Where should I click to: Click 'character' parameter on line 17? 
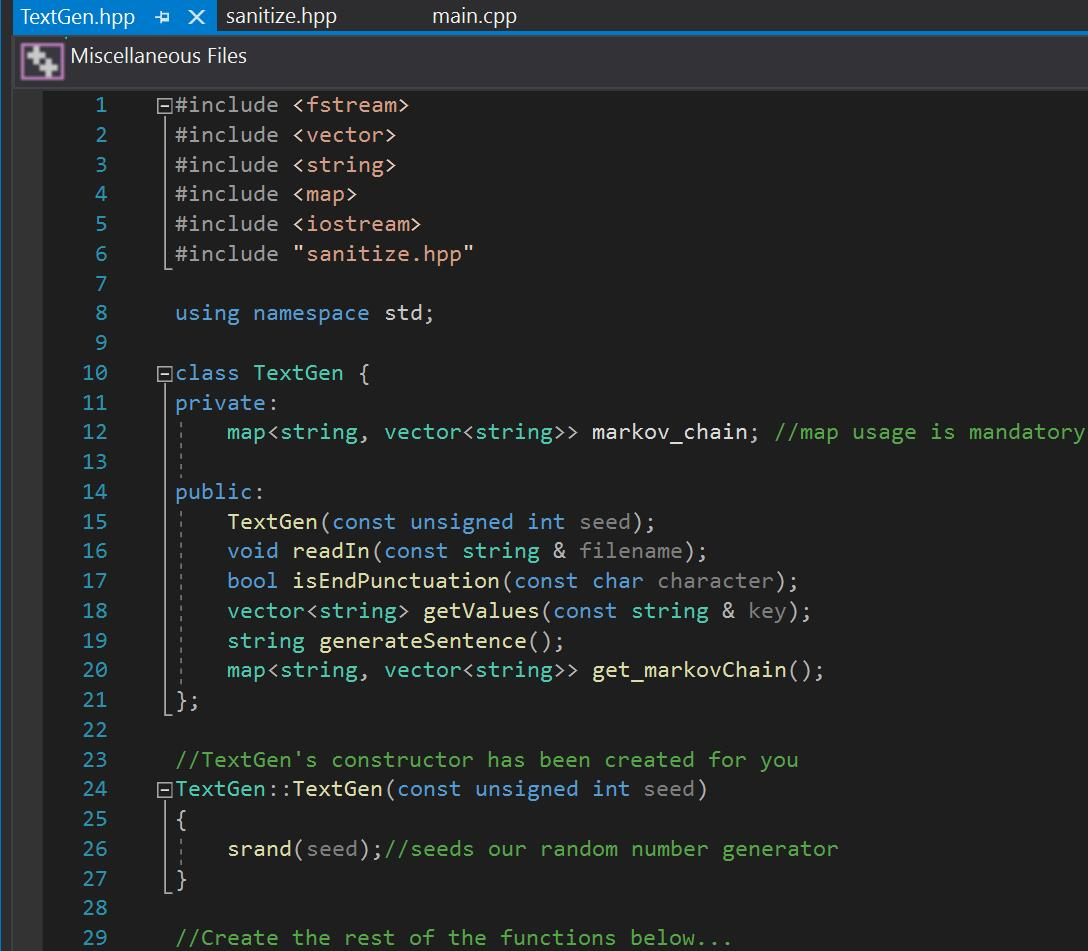coord(715,581)
